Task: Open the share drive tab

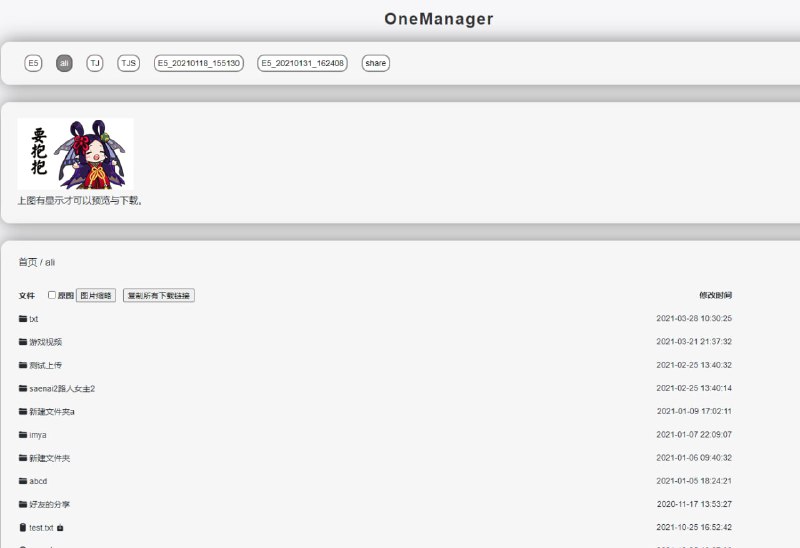Action: (376, 63)
